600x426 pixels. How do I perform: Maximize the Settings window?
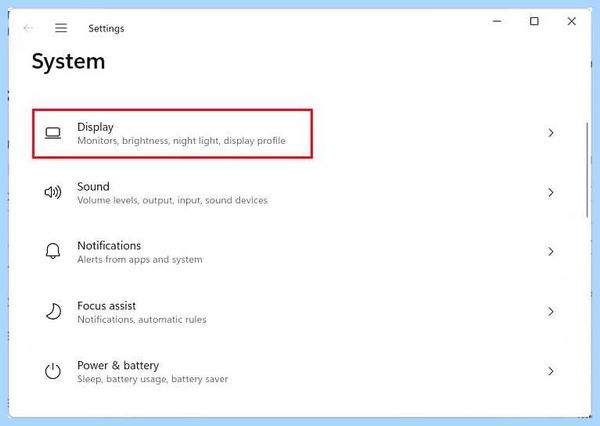click(x=534, y=21)
